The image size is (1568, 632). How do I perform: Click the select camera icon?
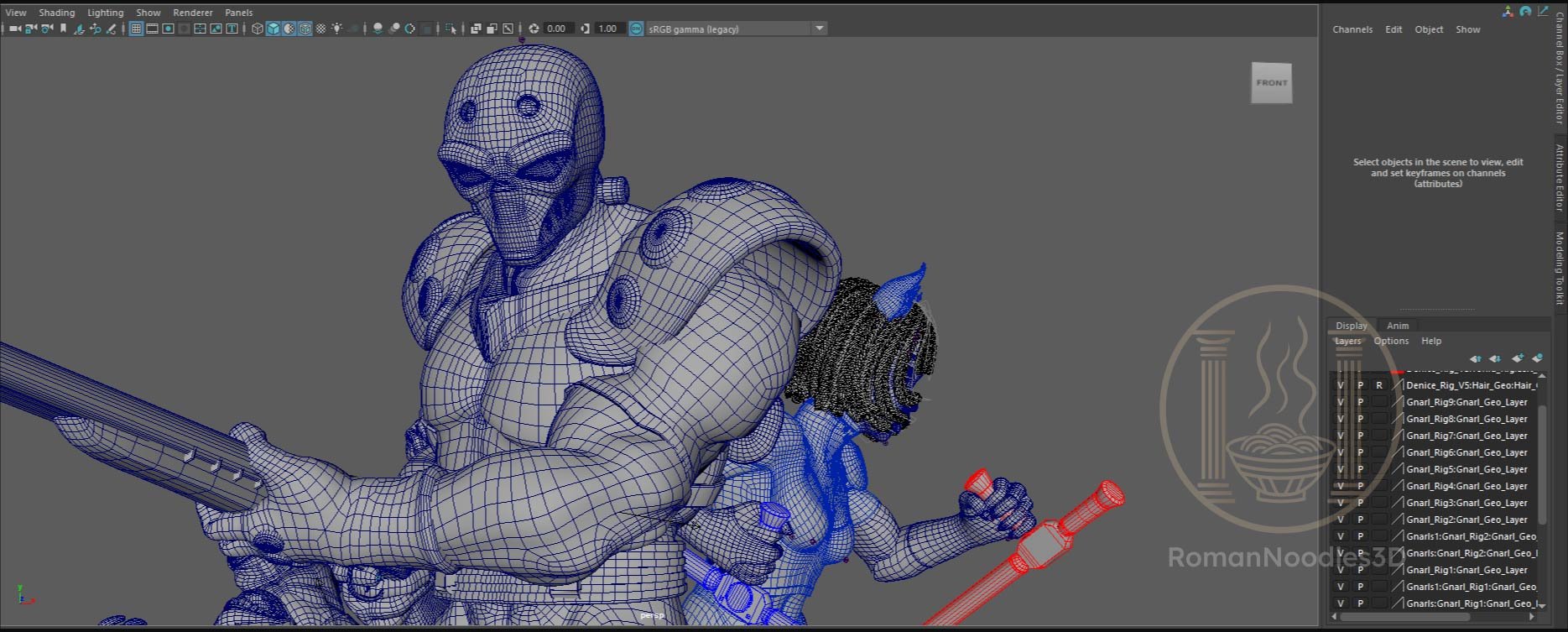pyautogui.click(x=14, y=29)
